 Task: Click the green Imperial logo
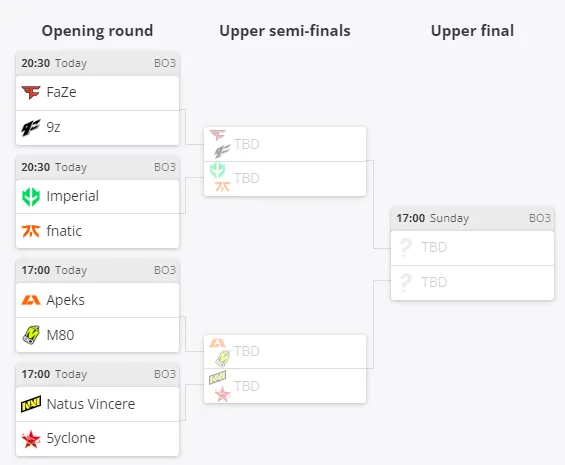point(31,196)
